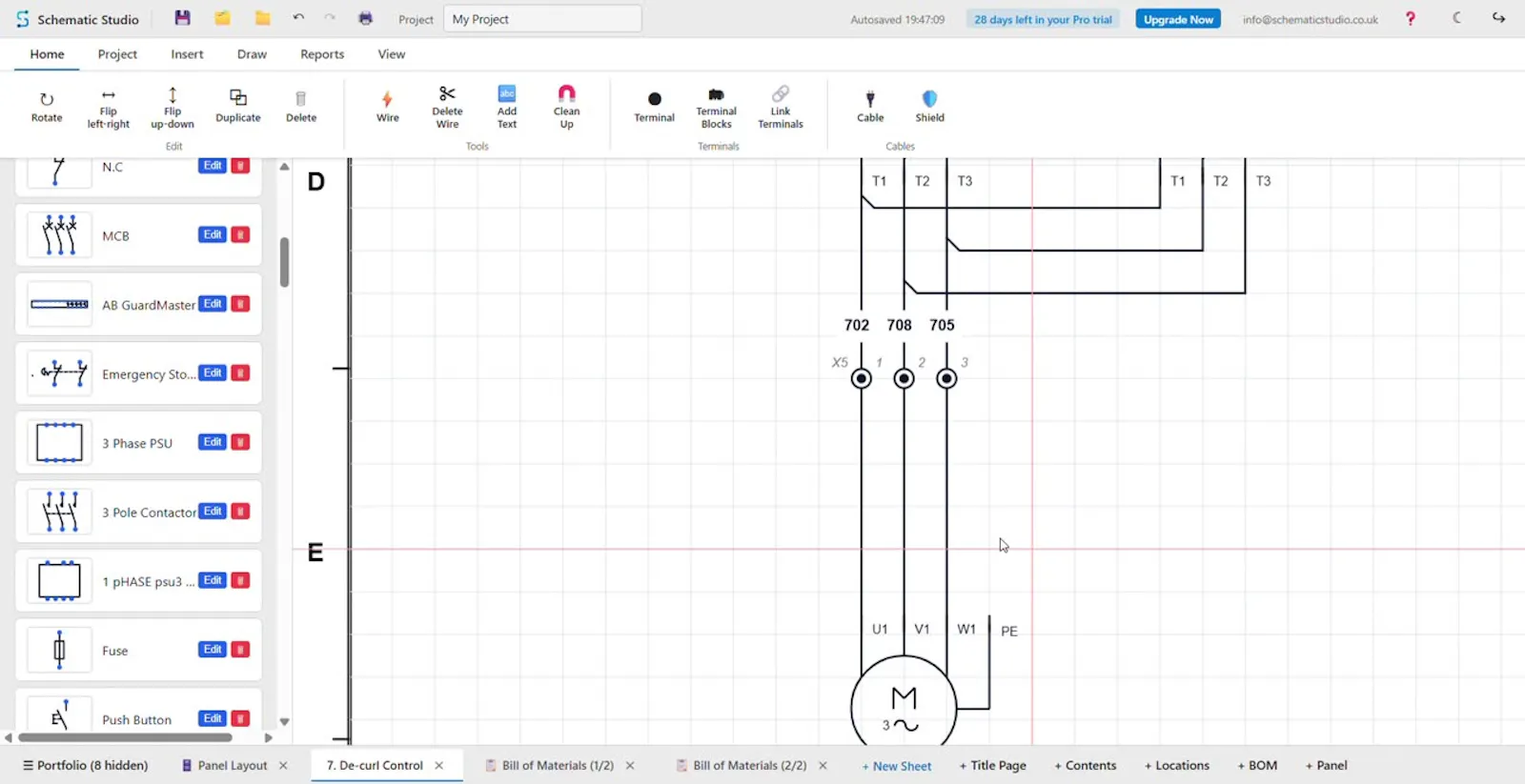The width and height of the screenshot is (1525, 784).
Task: Select the Cable tool
Action: pyautogui.click(x=870, y=107)
